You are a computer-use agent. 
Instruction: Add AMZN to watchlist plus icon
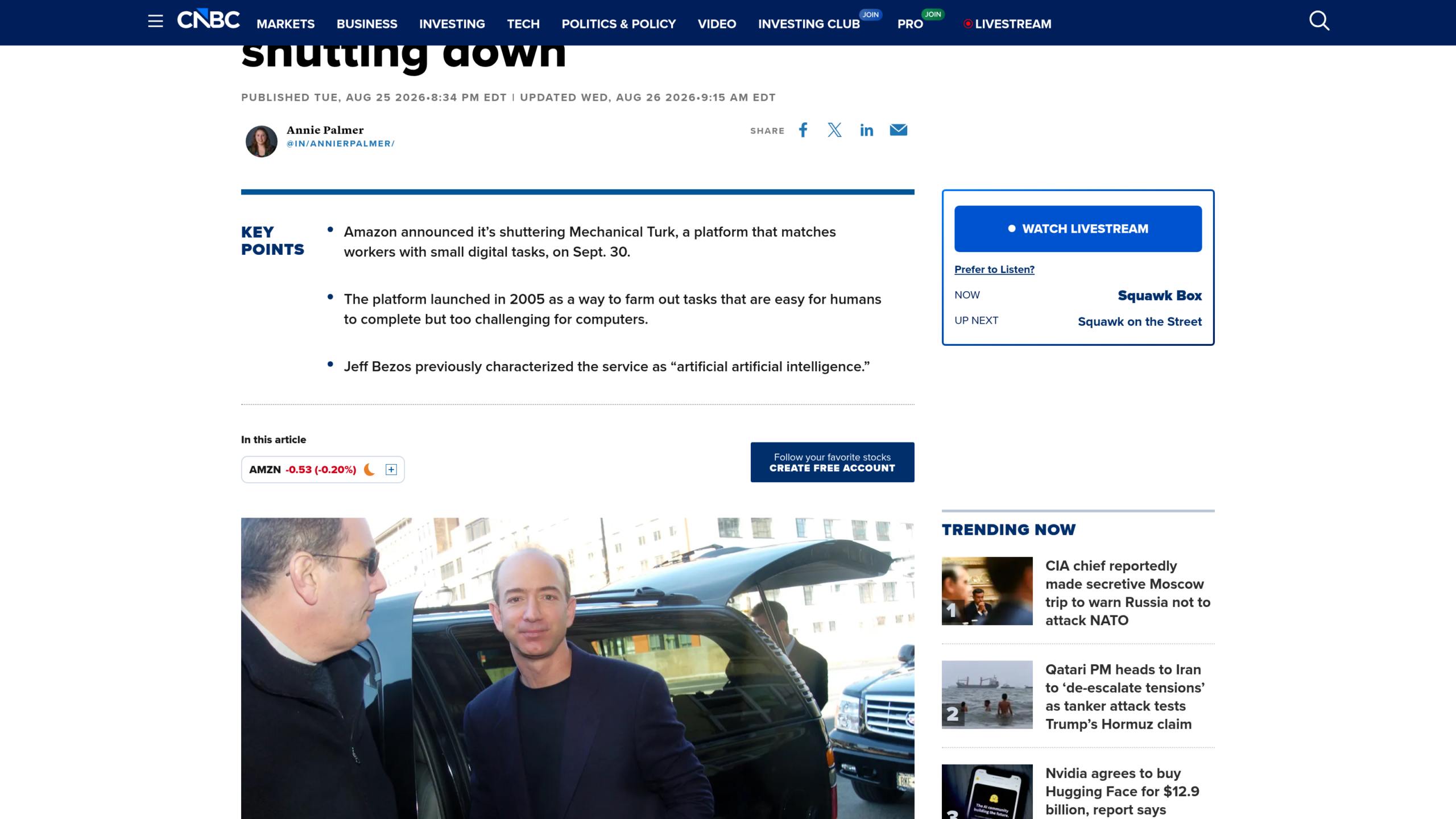[391, 469]
